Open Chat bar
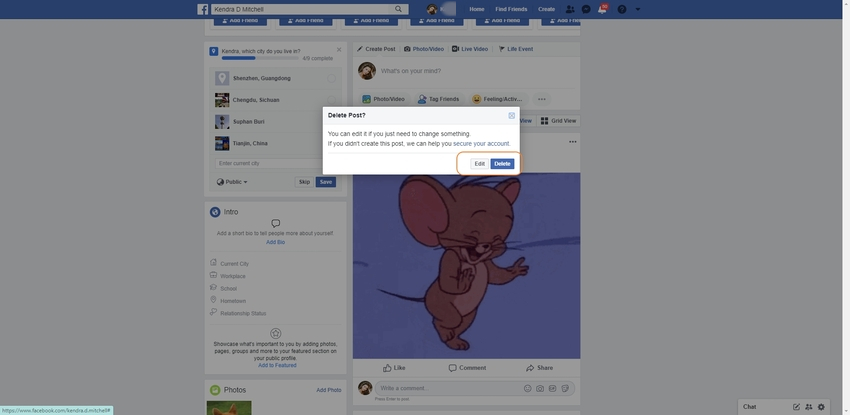 pos(750,407)
